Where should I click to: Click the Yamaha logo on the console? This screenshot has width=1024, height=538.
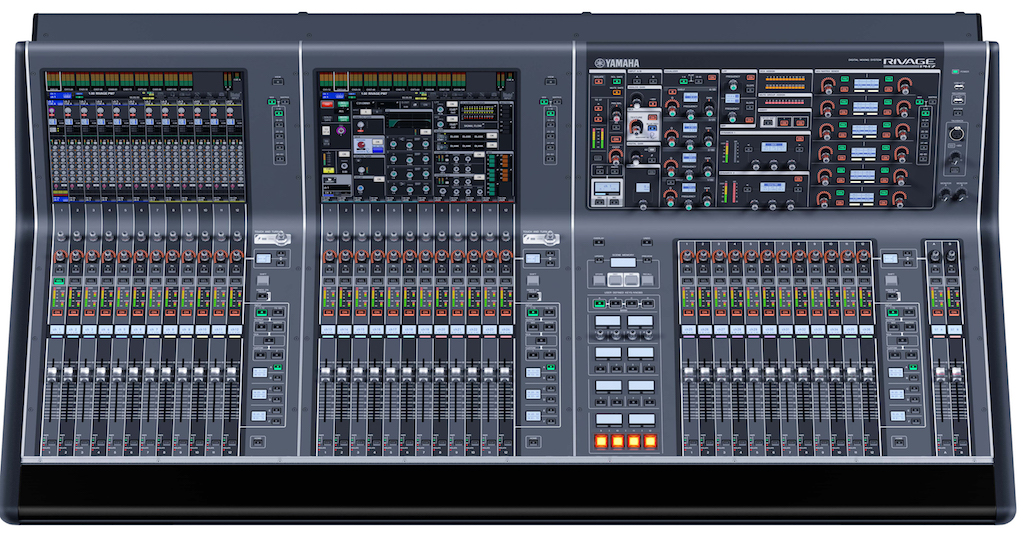[x=617, y=63]
